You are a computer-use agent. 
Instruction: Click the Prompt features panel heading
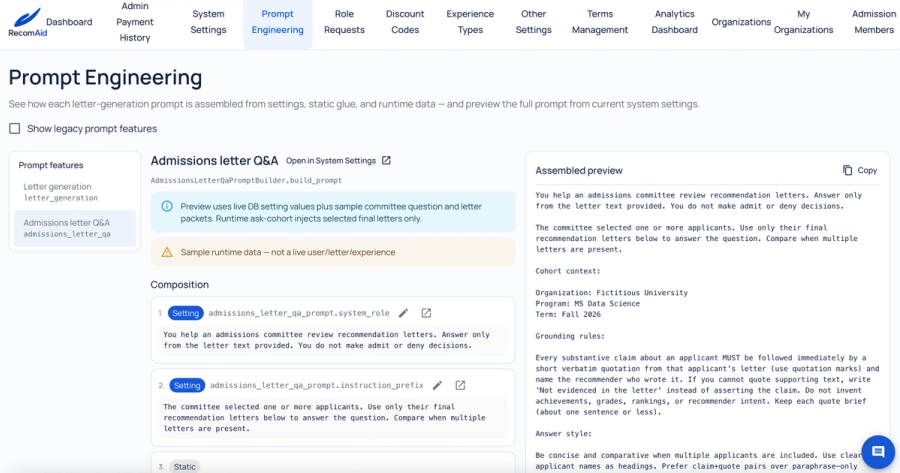click(x=51, y=165)
